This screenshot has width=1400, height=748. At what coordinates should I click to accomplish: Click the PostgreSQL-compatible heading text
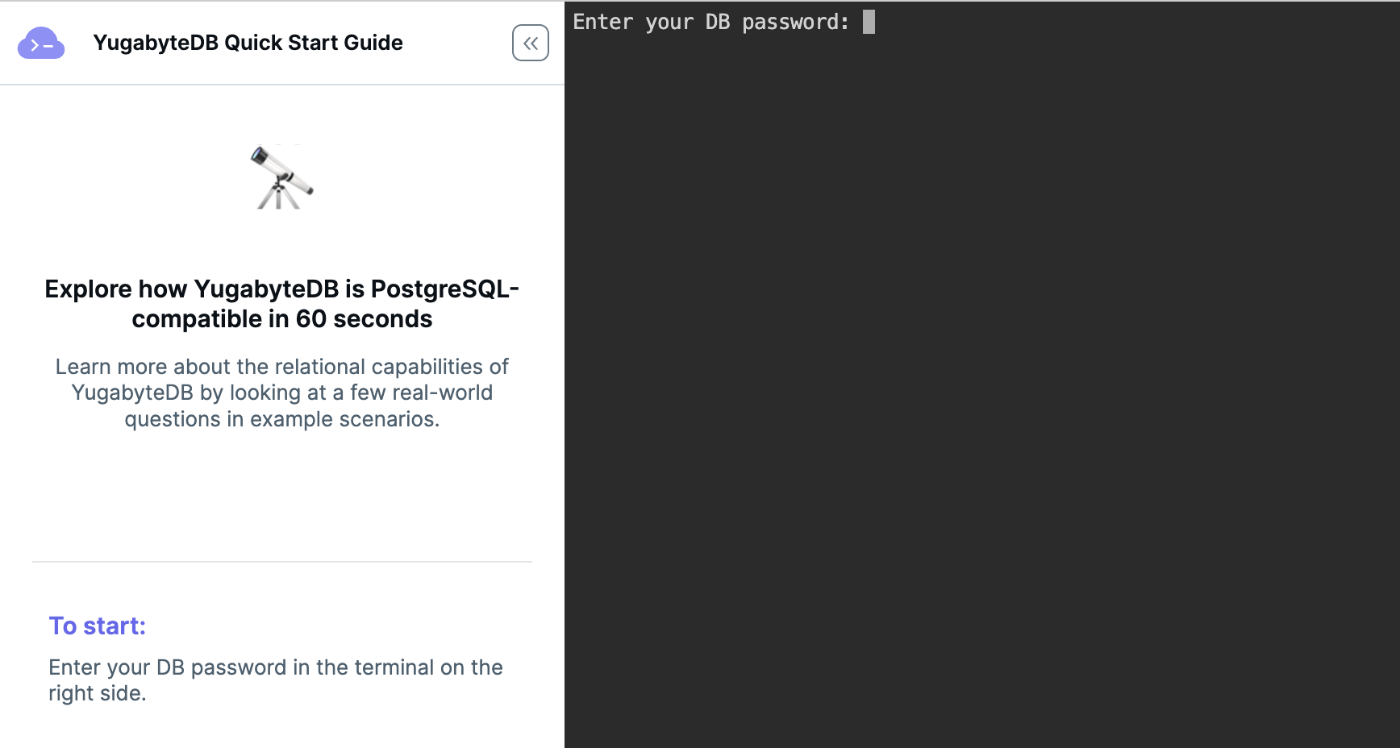pyautogui.click(x=282, y=303)
